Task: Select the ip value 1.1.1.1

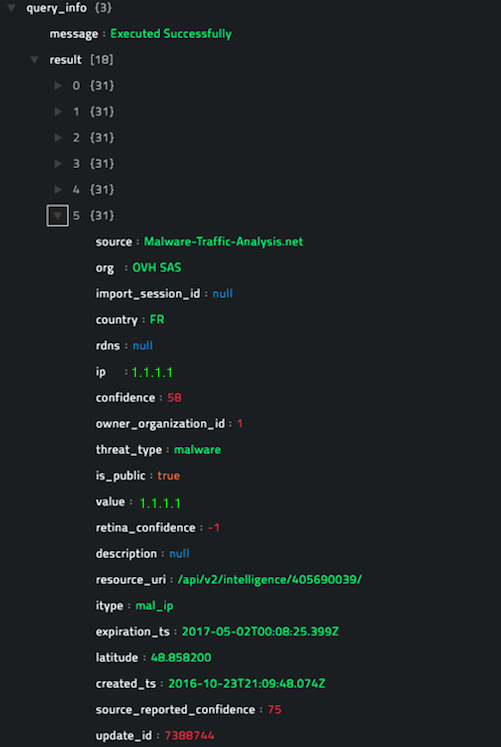Action: point(152,372)
